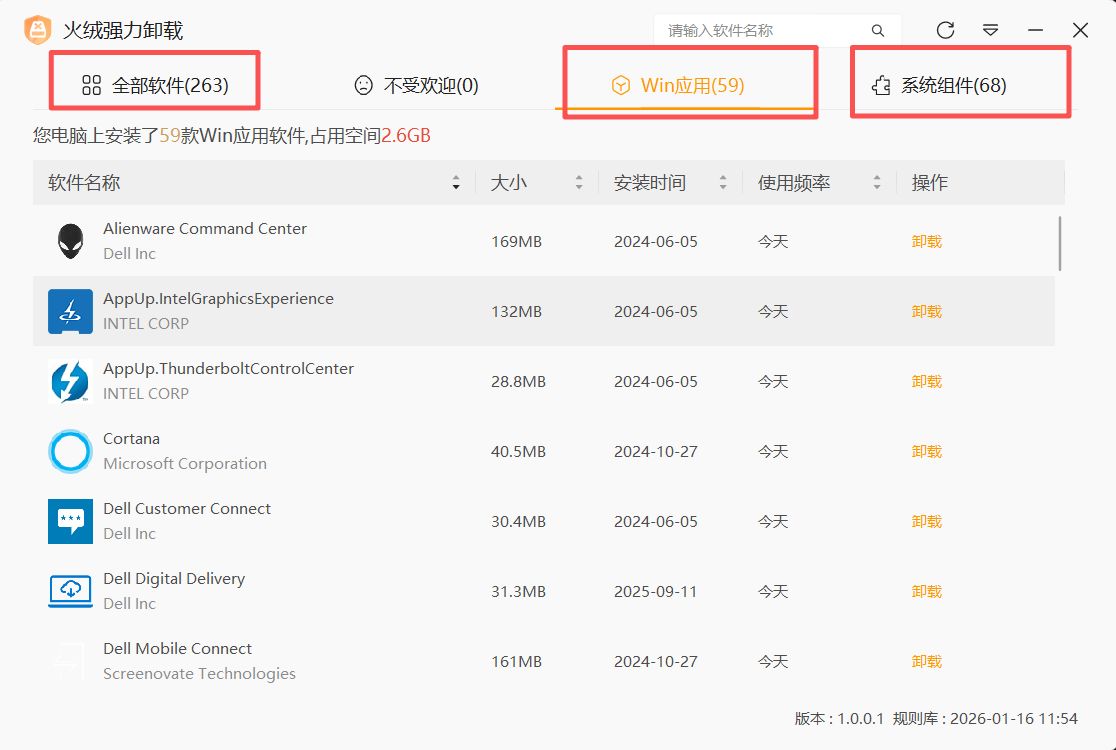Click the 软件名称 column header
The width and height of the screenshot is (1116, 750).
pos(84,183)
